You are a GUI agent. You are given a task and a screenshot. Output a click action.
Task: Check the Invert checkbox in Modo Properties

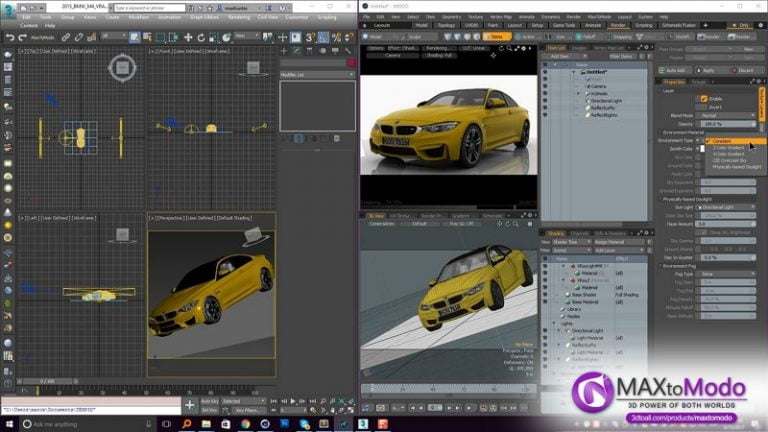pyautogui.click(x=704, y=107)
